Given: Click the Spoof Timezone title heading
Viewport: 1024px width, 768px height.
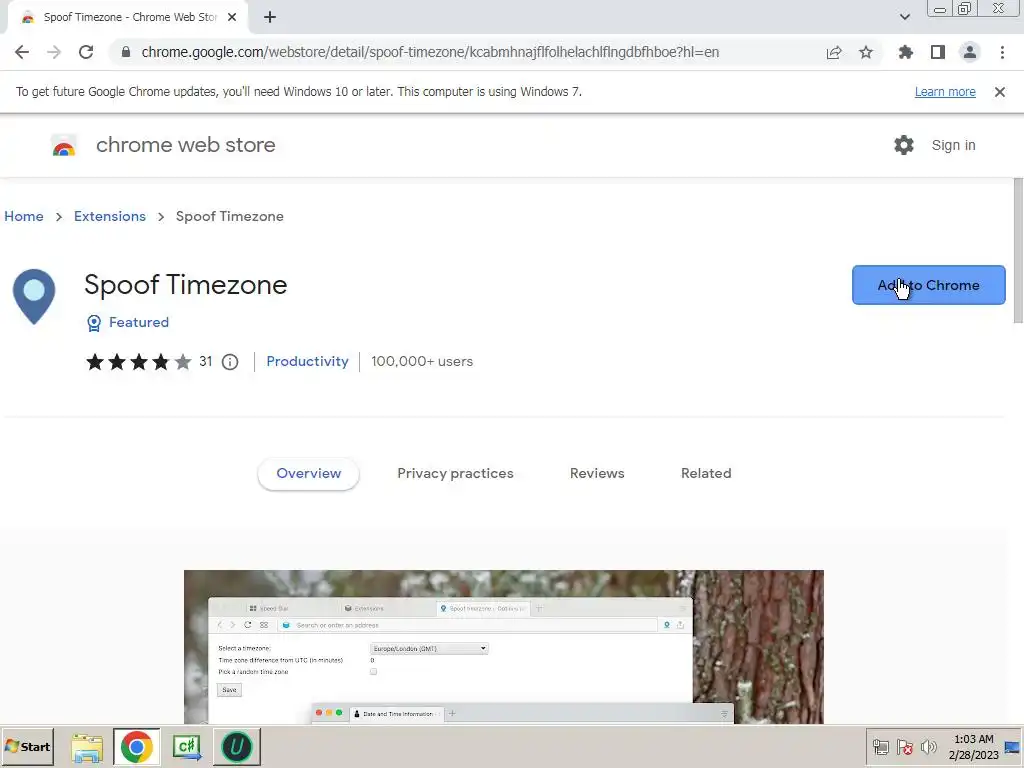Looking at the screenshot, I should tap(185, 285).
